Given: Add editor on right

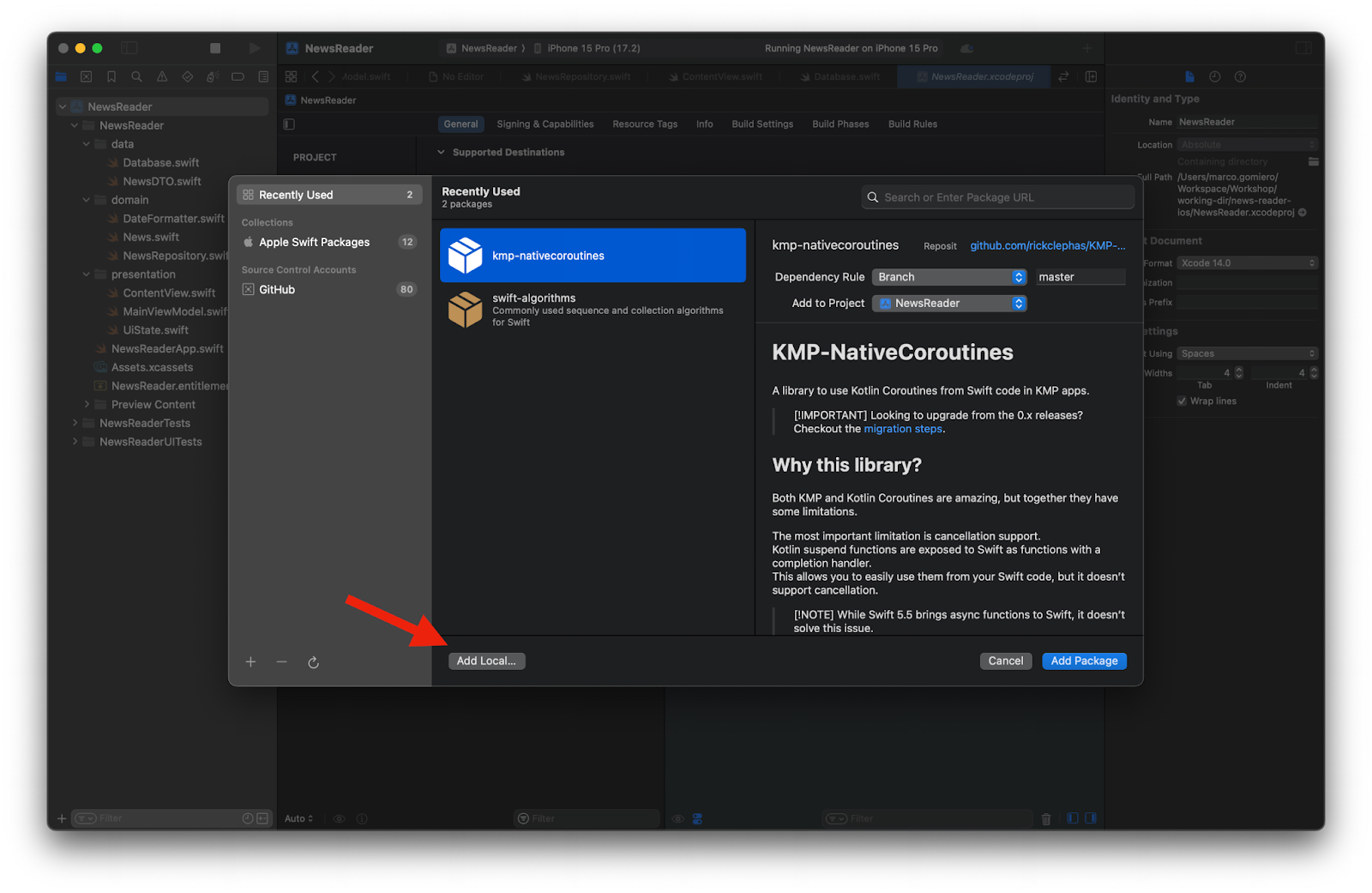Looking at the screenshot, I should coord(1091,76).
